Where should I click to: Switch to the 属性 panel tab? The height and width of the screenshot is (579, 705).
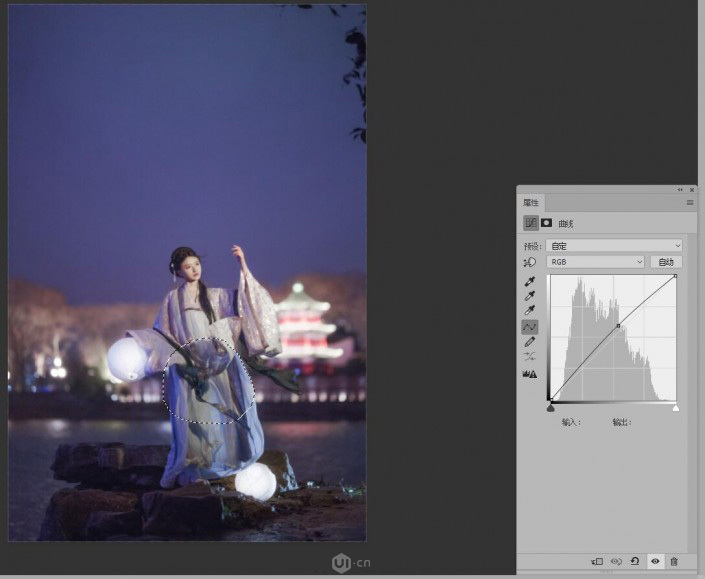pyautogui.click(x=531, y=202)
